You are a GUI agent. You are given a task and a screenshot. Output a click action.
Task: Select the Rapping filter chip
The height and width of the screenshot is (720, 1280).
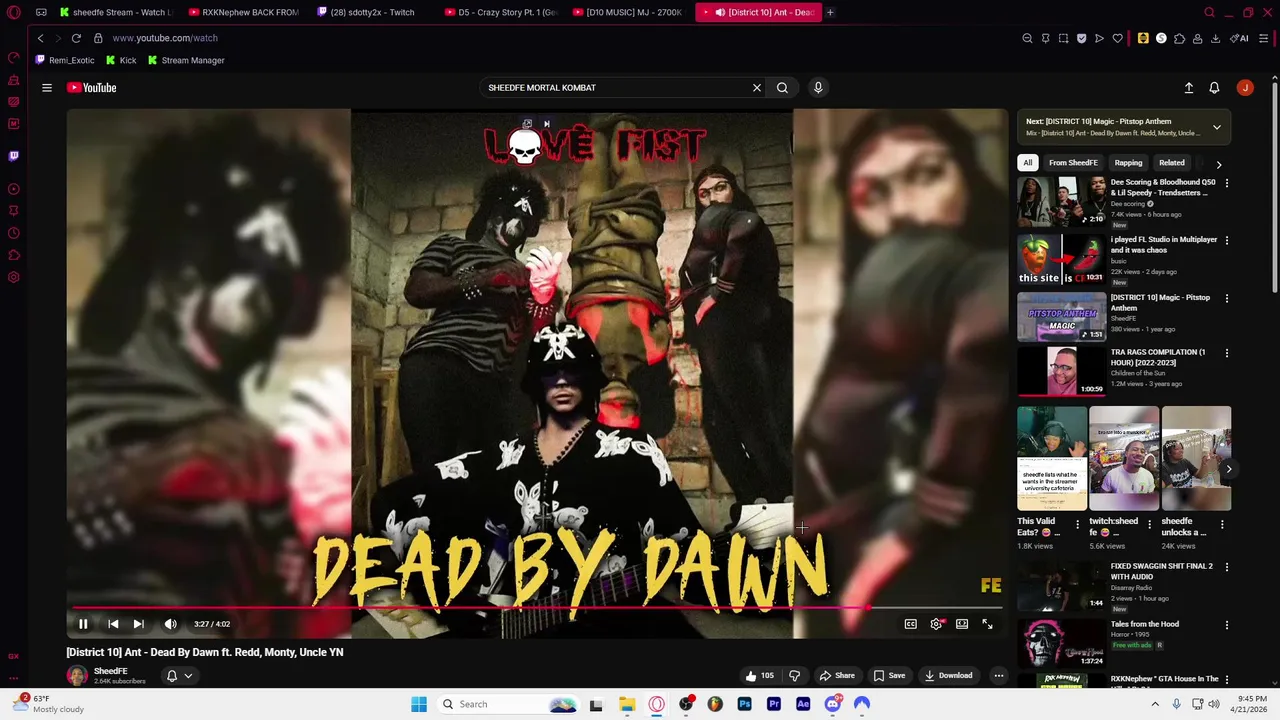[1128, 163]
